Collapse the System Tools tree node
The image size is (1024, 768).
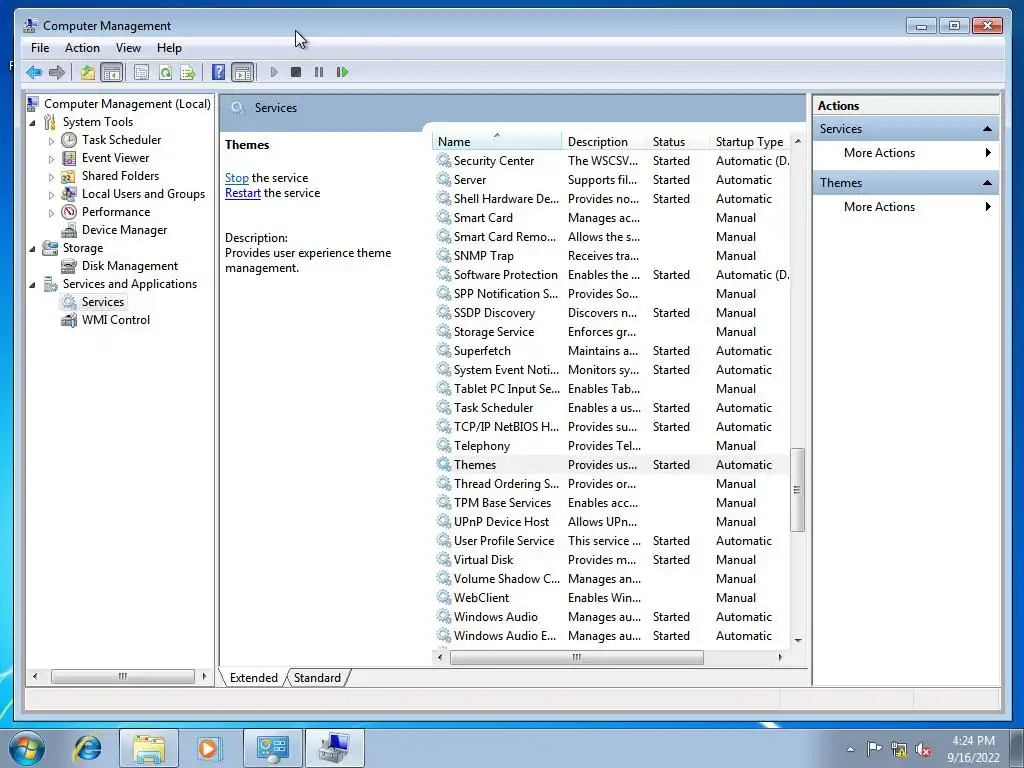(33, 123)
